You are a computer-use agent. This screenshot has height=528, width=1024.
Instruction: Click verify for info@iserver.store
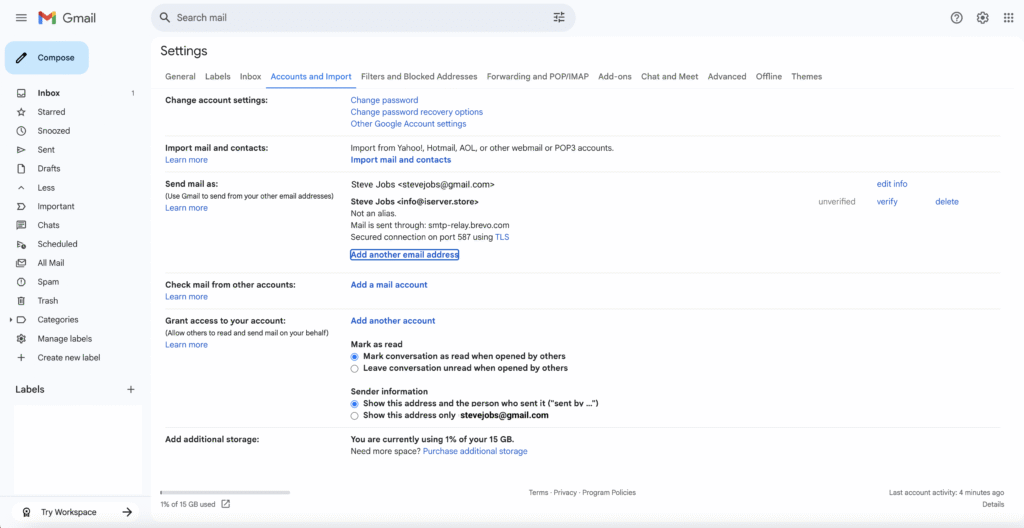(887, 201)
